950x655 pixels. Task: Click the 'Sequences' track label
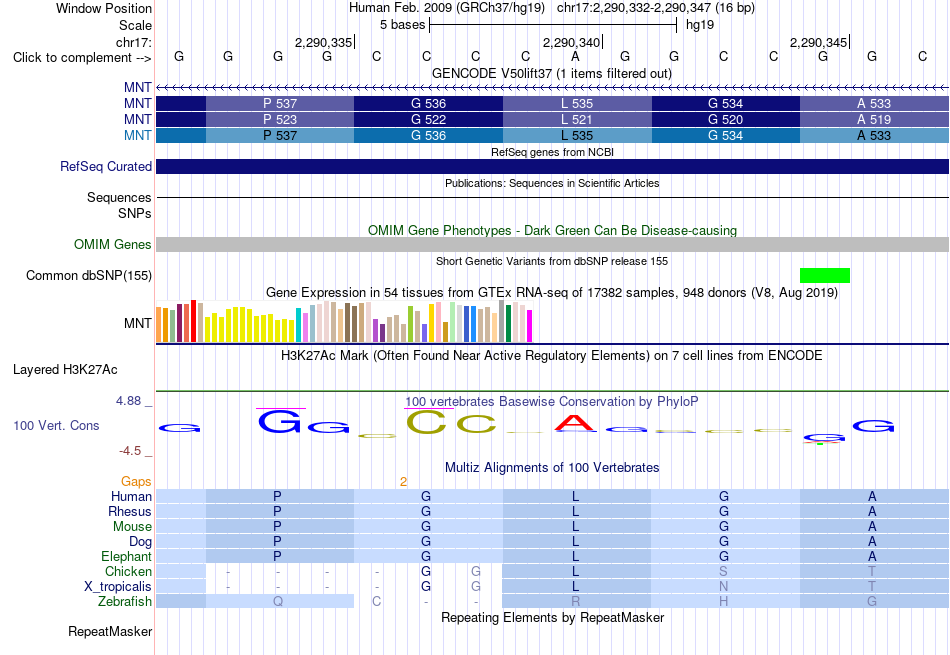[119, 198]
